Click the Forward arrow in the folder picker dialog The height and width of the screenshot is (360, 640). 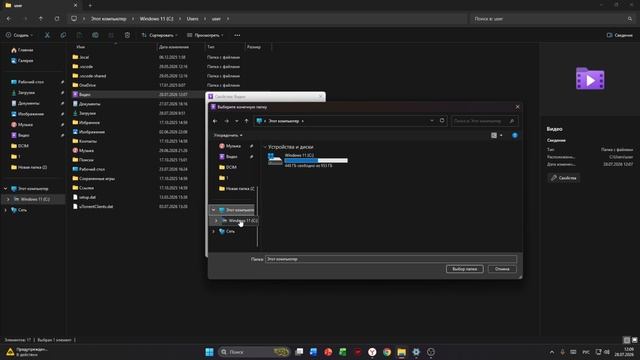coord(227,121)
